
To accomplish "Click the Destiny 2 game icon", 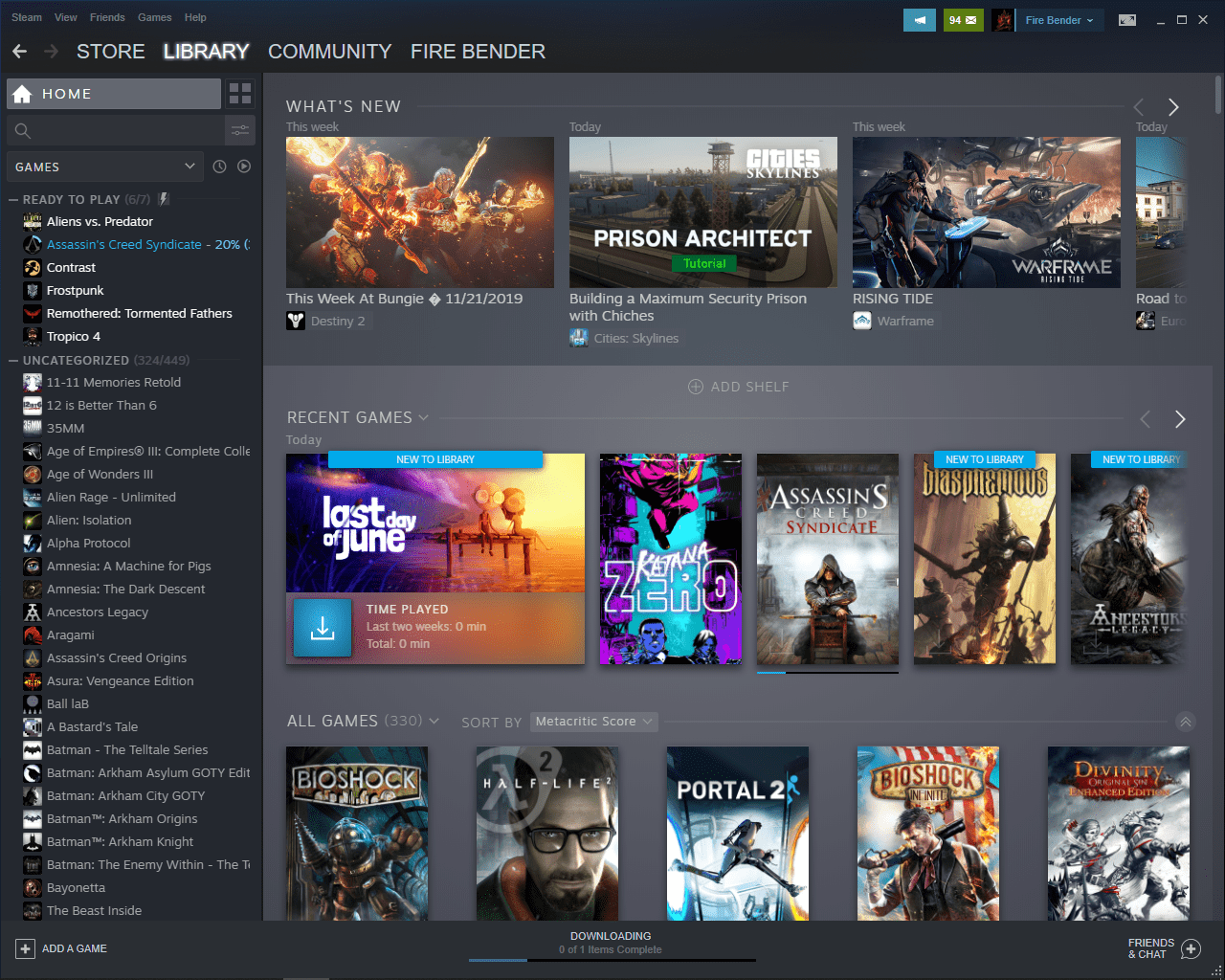I will pos(296,321).
